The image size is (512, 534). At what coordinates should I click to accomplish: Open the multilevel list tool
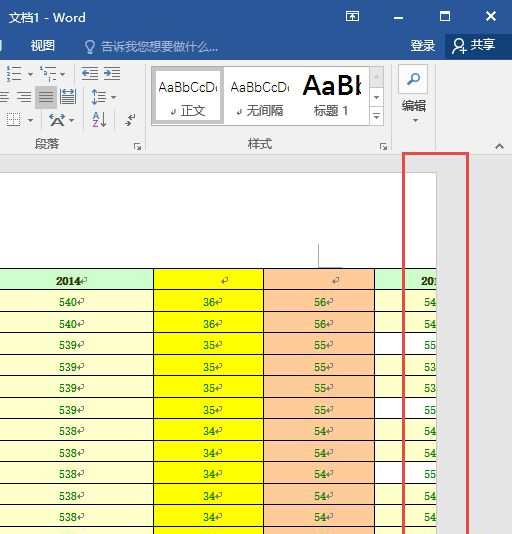click(x=48, y=73)
